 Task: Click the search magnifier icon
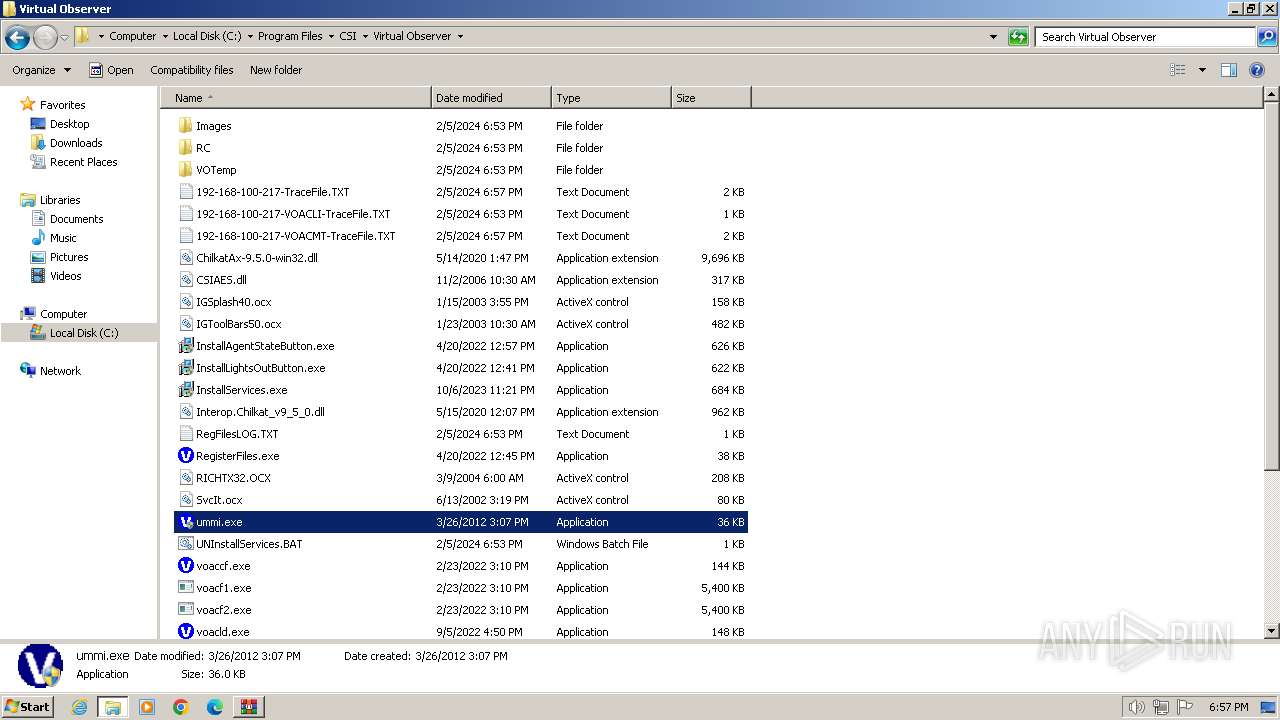click(x=1266, y=37)
